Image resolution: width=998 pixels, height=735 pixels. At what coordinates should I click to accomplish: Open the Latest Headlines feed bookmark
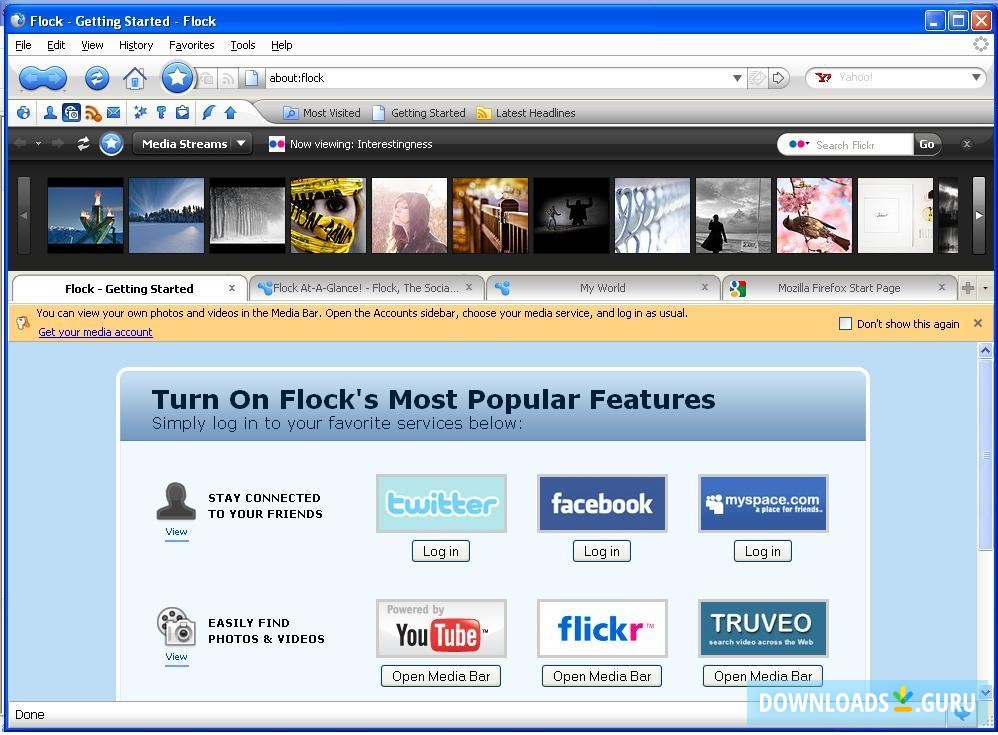tap(526, 113)
